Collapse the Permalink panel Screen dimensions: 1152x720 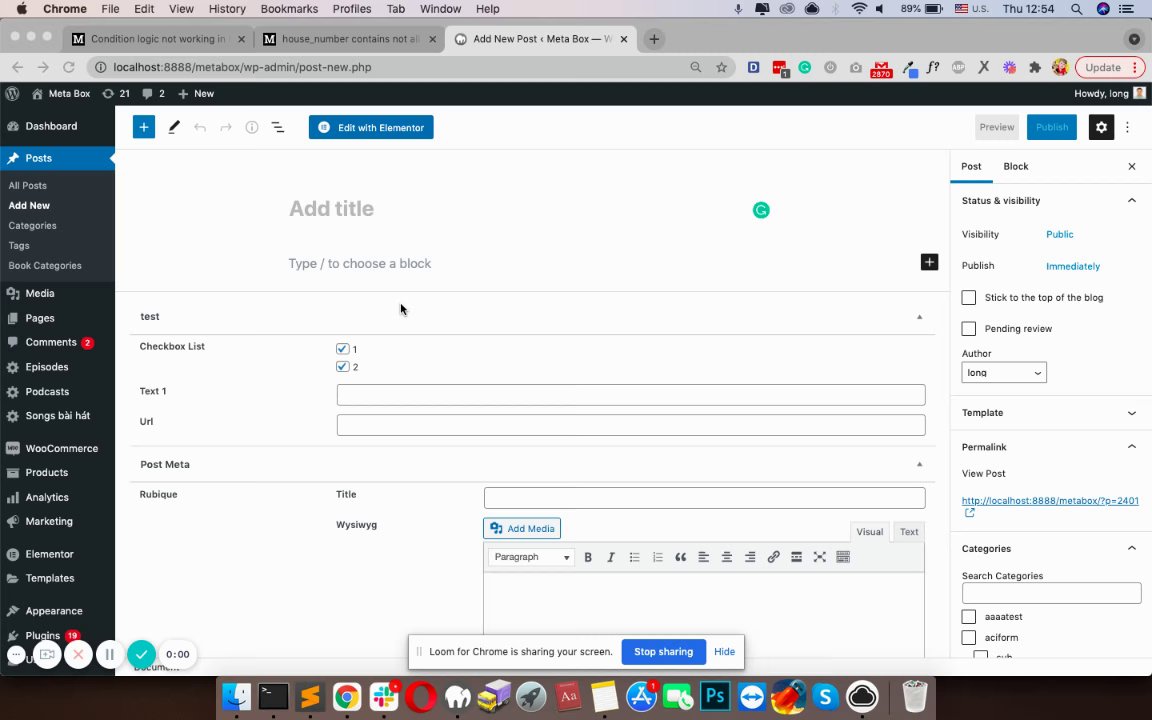pyautogui.click(x=1131, y=447)
